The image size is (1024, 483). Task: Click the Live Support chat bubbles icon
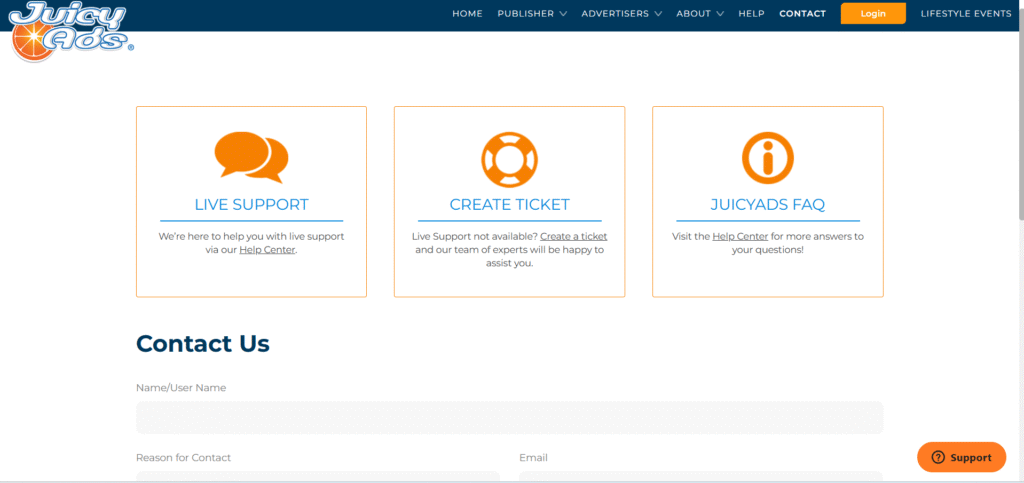[x=251, y=157]
